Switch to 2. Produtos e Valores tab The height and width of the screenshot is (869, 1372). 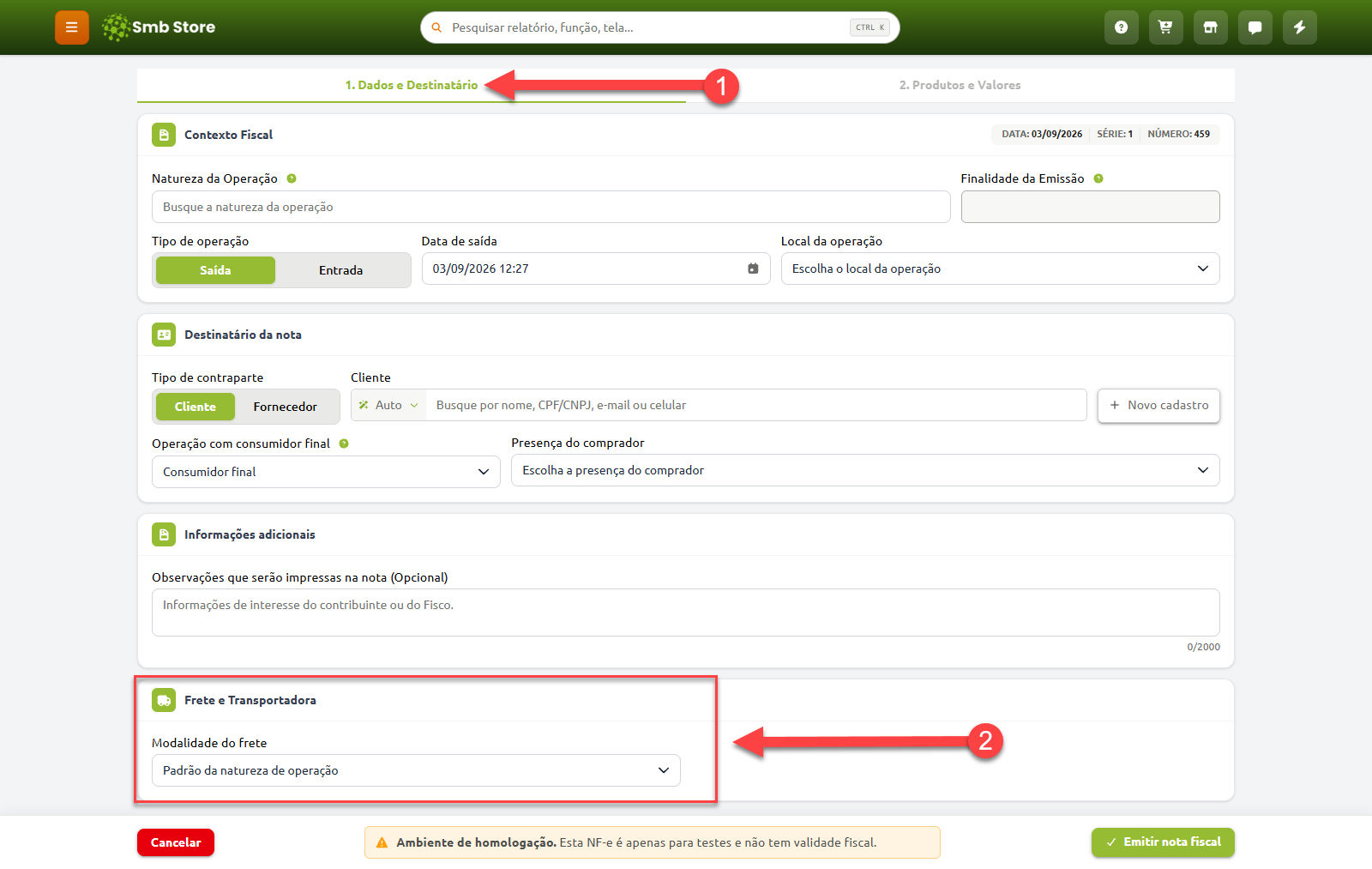coord(960,85)
